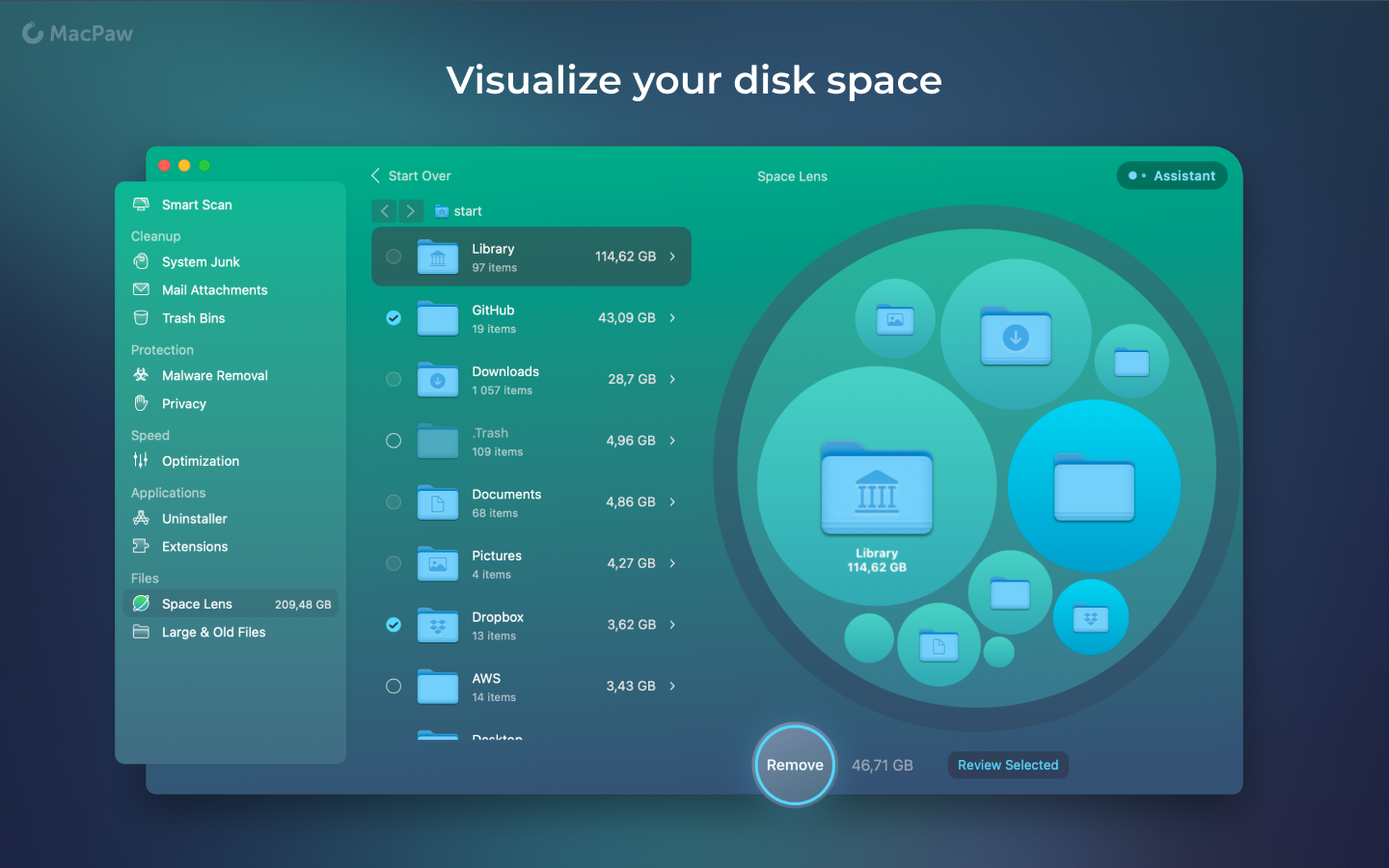Select the Downloads bubble with arrow icon
The width and height of the screenshot is (1389, 868).
(x=1016, y=334)
